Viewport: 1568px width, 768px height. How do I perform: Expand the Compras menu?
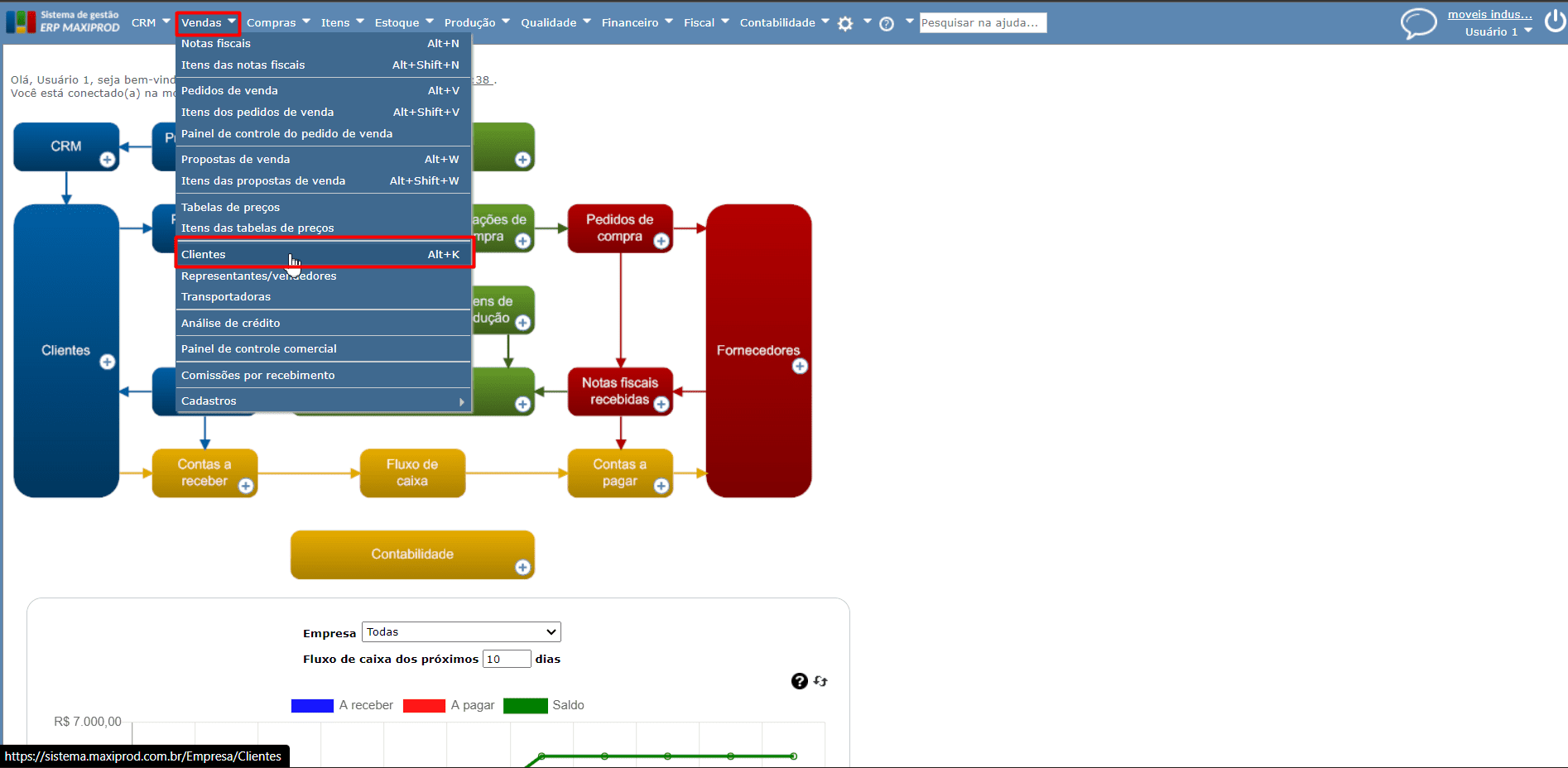click(x=279, y=22)
